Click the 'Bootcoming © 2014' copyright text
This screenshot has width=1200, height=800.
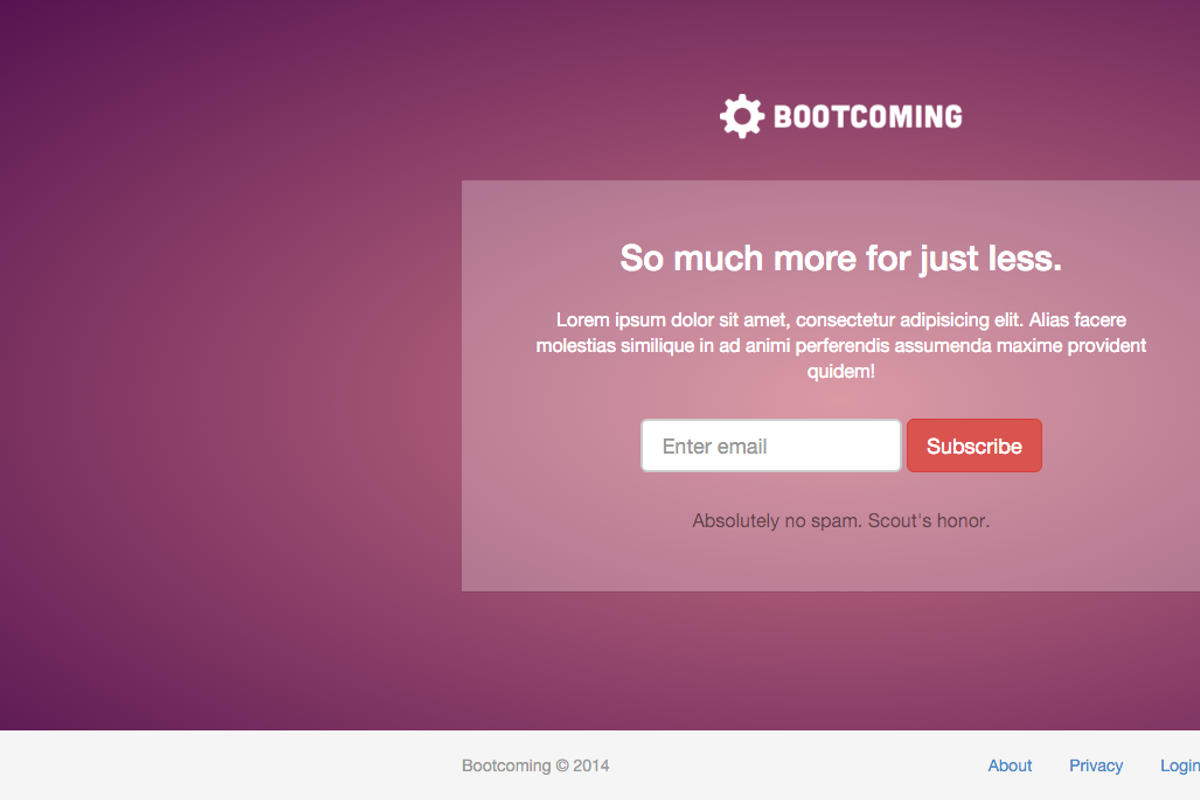point(535,766)
